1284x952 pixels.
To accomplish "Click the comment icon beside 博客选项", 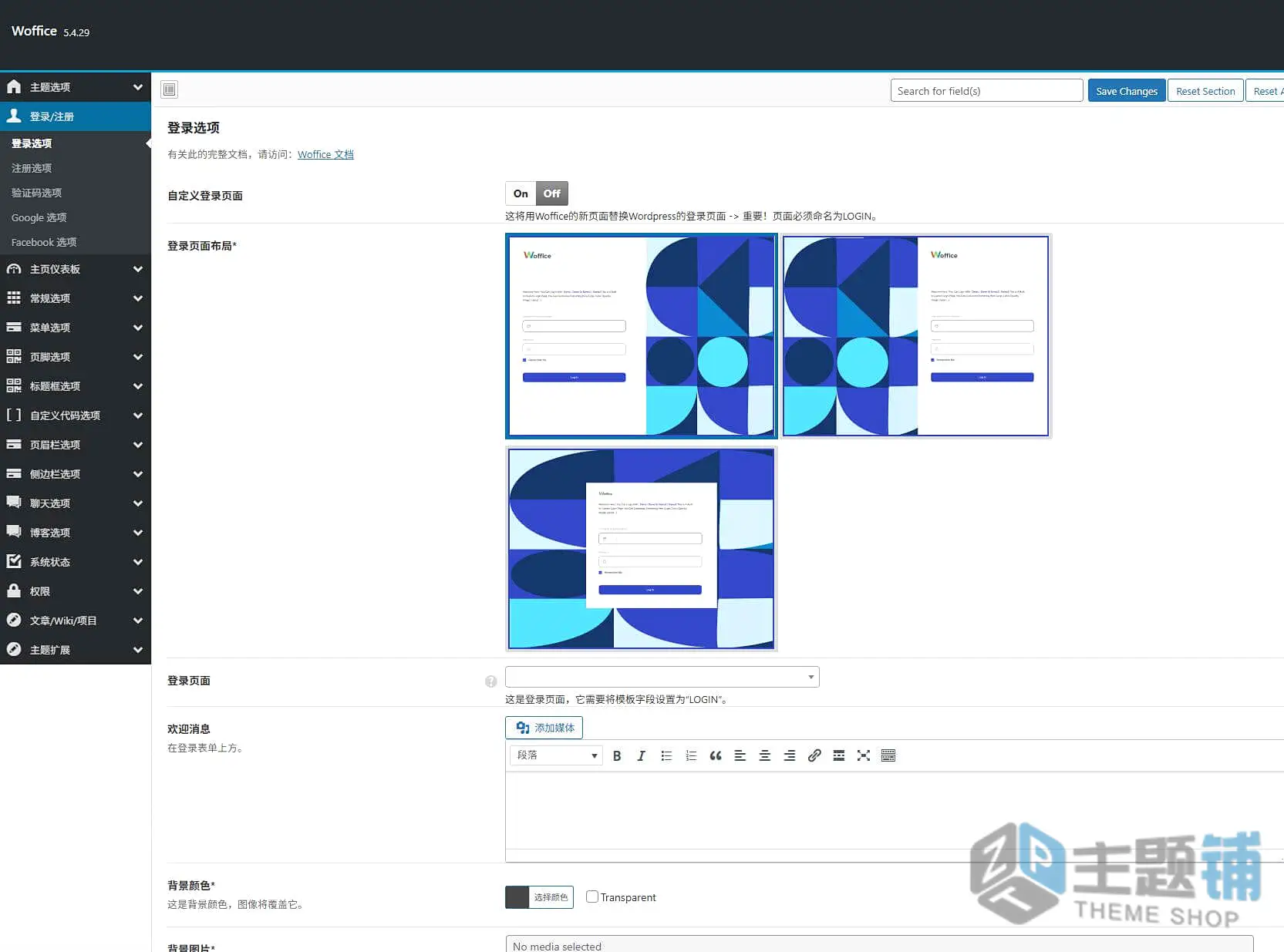I will click(14, 532).
